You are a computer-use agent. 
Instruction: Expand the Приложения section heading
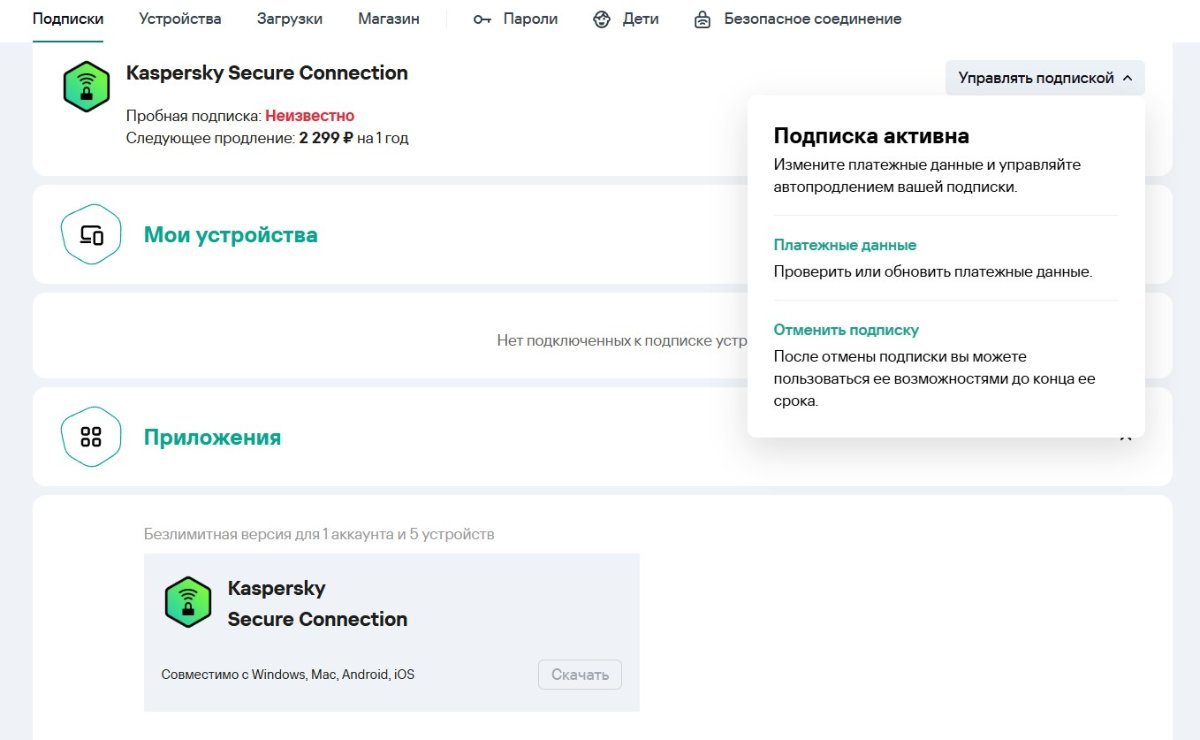click(212, 437)
